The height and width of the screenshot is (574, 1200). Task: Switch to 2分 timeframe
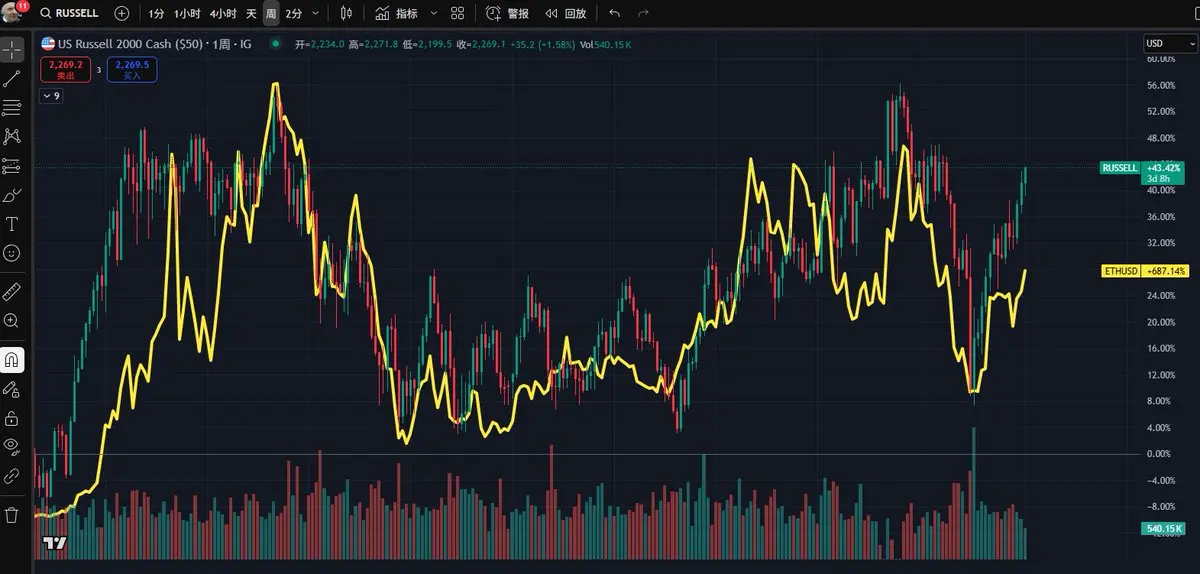(293, 14)
